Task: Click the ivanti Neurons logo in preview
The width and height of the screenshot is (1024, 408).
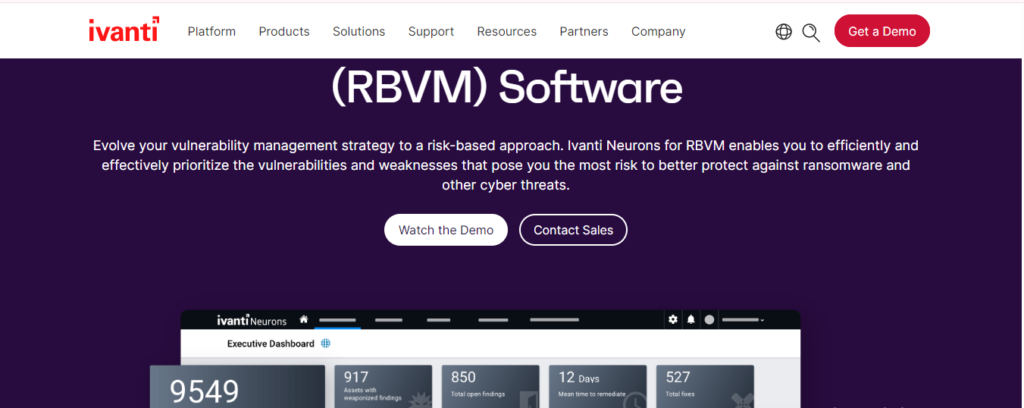Action: coord(251,321)
